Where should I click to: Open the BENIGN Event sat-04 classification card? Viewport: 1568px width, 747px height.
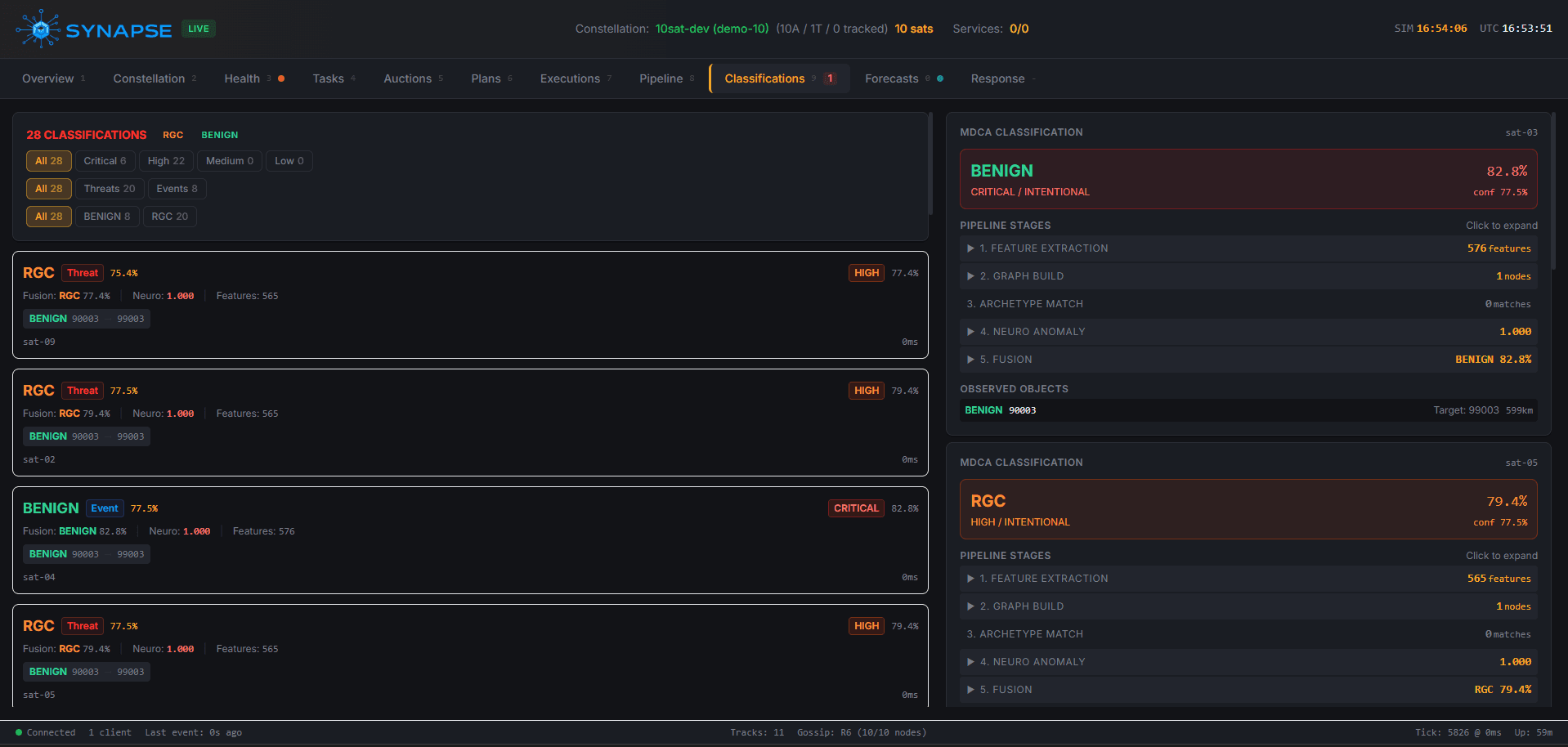tap(470, 540)
